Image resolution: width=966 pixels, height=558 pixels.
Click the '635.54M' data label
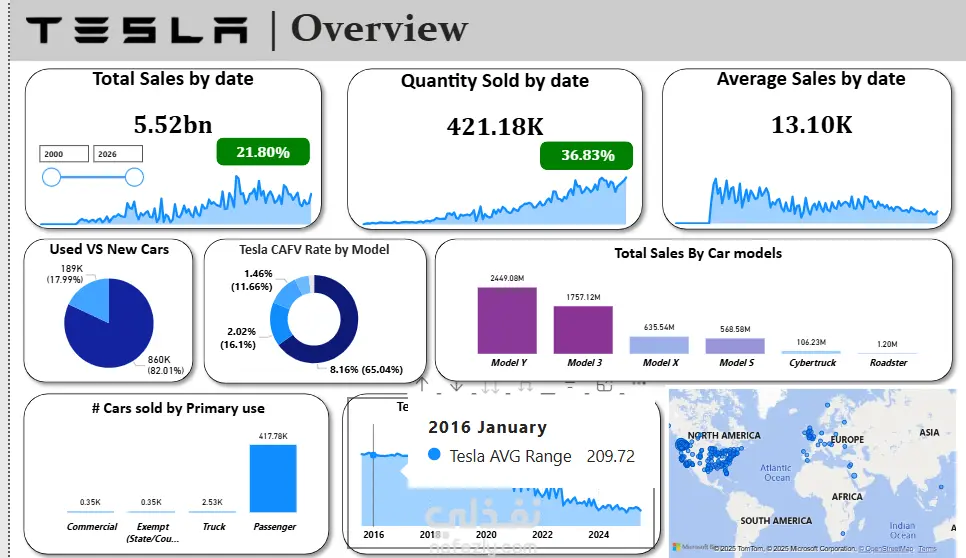click(659, 328)
